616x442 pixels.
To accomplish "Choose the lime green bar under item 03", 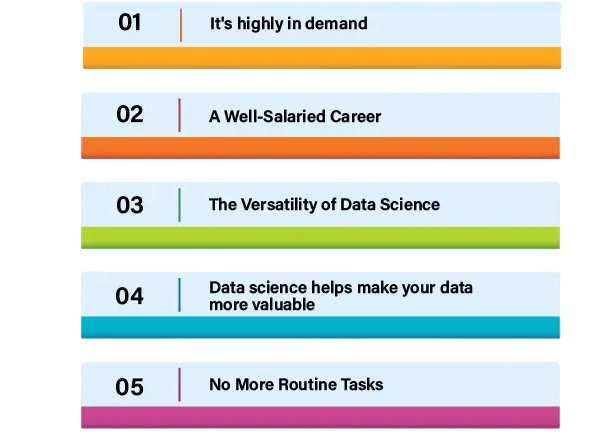I will pos(321,237).
